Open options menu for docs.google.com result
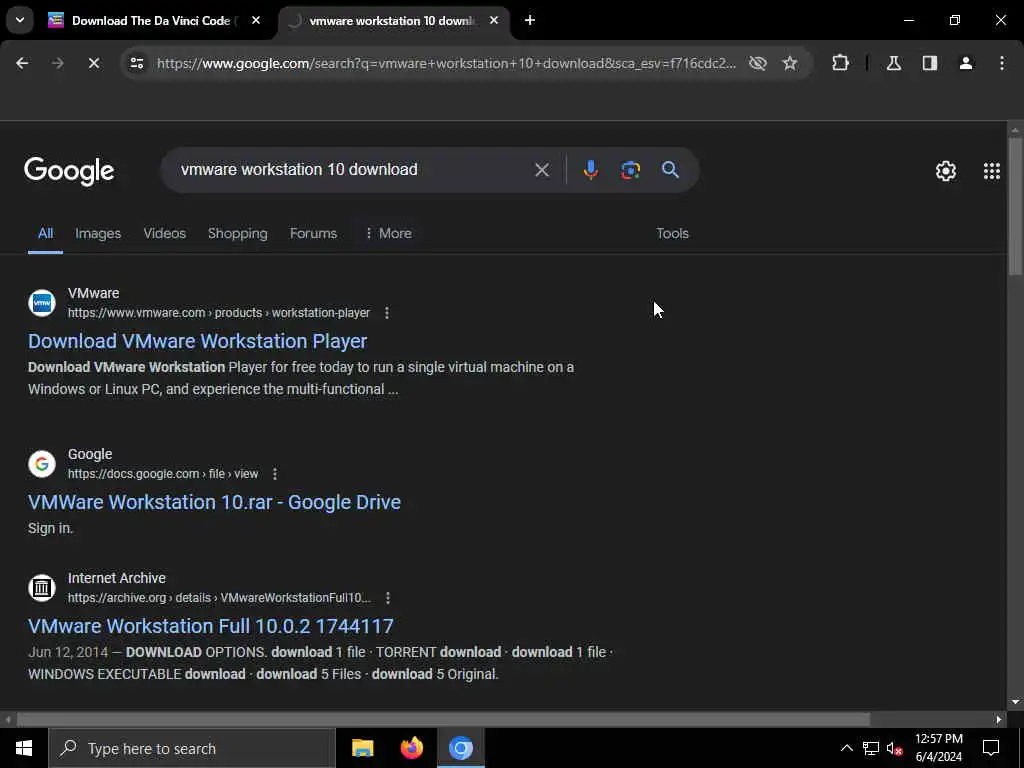This screenshot has width=1024, height=768. [x=275, y=474]
